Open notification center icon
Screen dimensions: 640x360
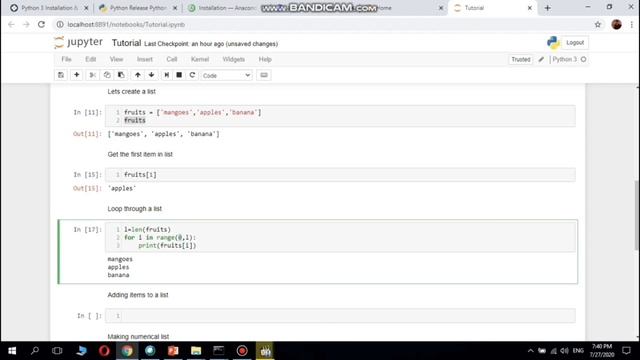[627, 351]
